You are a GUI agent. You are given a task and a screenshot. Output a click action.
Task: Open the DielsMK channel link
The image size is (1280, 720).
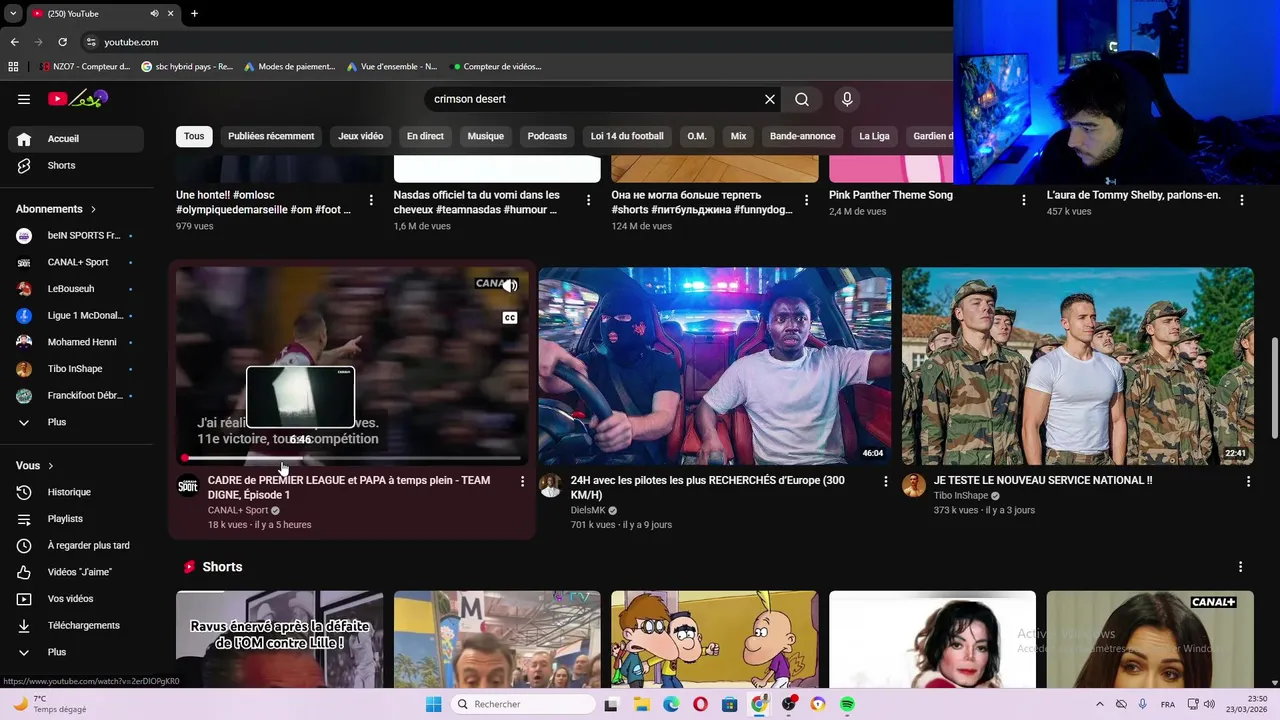588,510
